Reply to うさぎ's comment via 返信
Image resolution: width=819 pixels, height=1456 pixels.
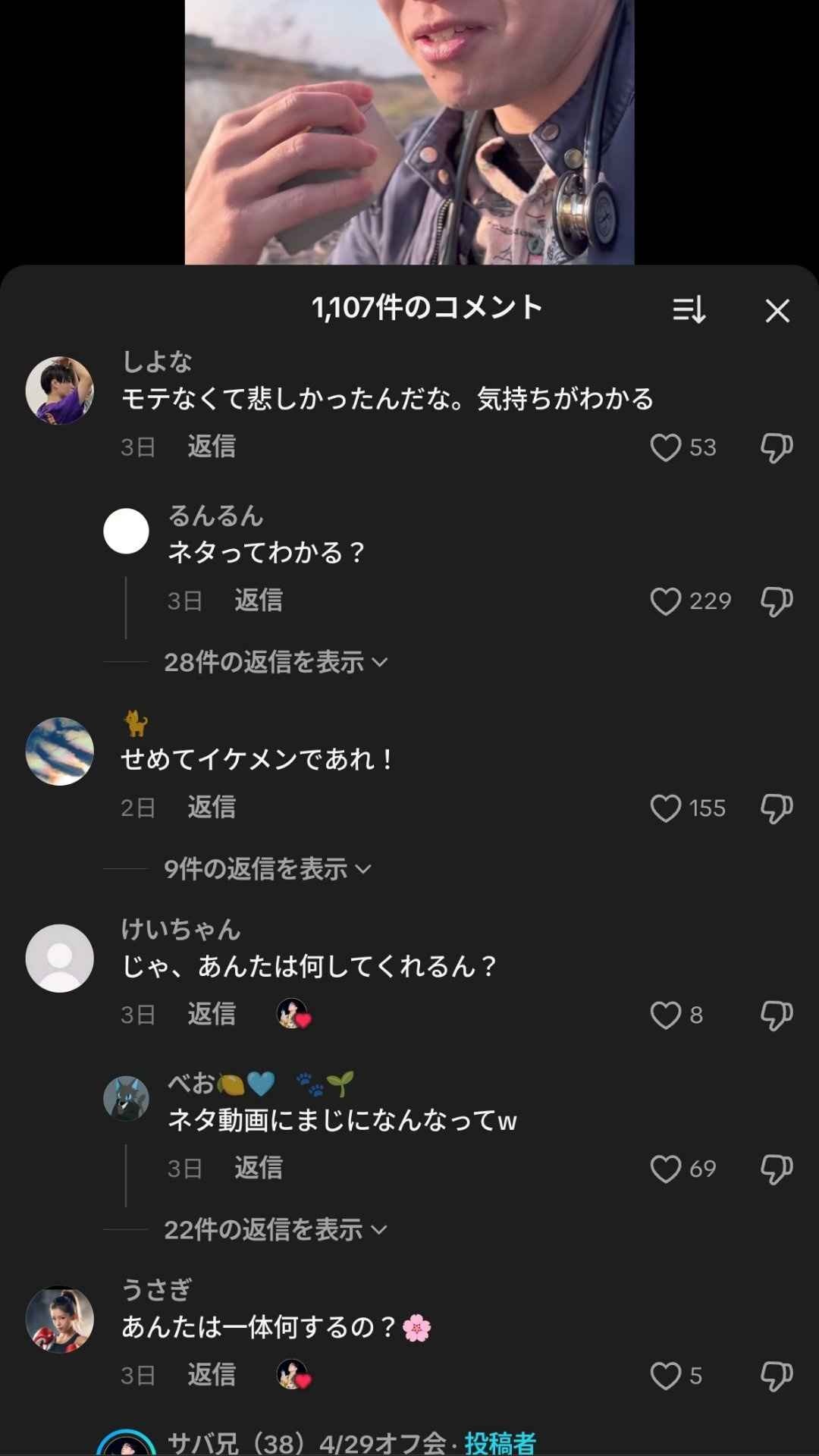pos(212,1375)
